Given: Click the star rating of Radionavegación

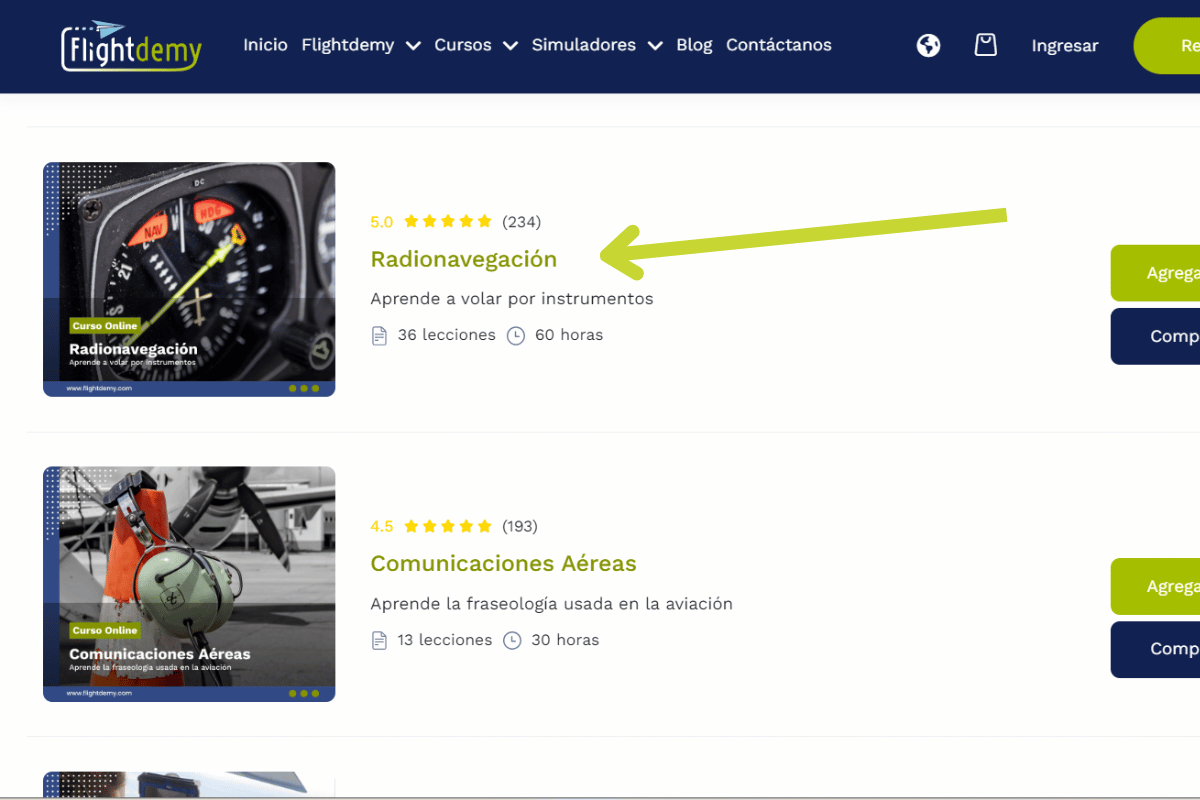Looking at the screenshot, I should [448, 221].
